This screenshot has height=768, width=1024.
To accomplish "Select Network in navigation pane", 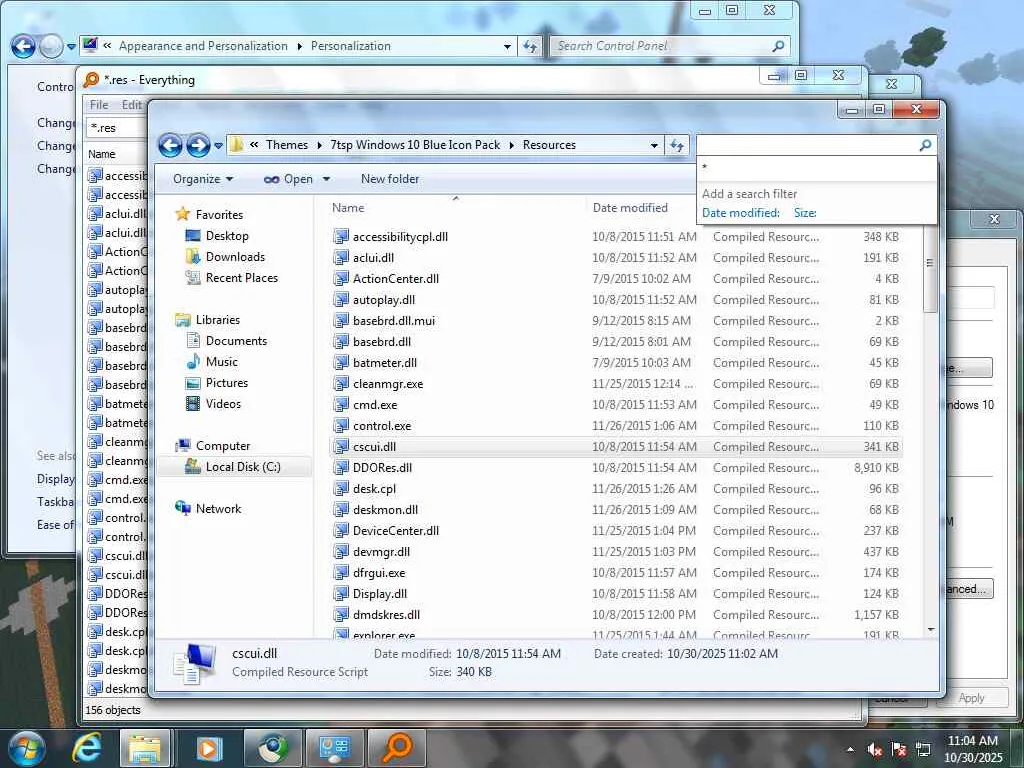I will [x=218, y=509].
